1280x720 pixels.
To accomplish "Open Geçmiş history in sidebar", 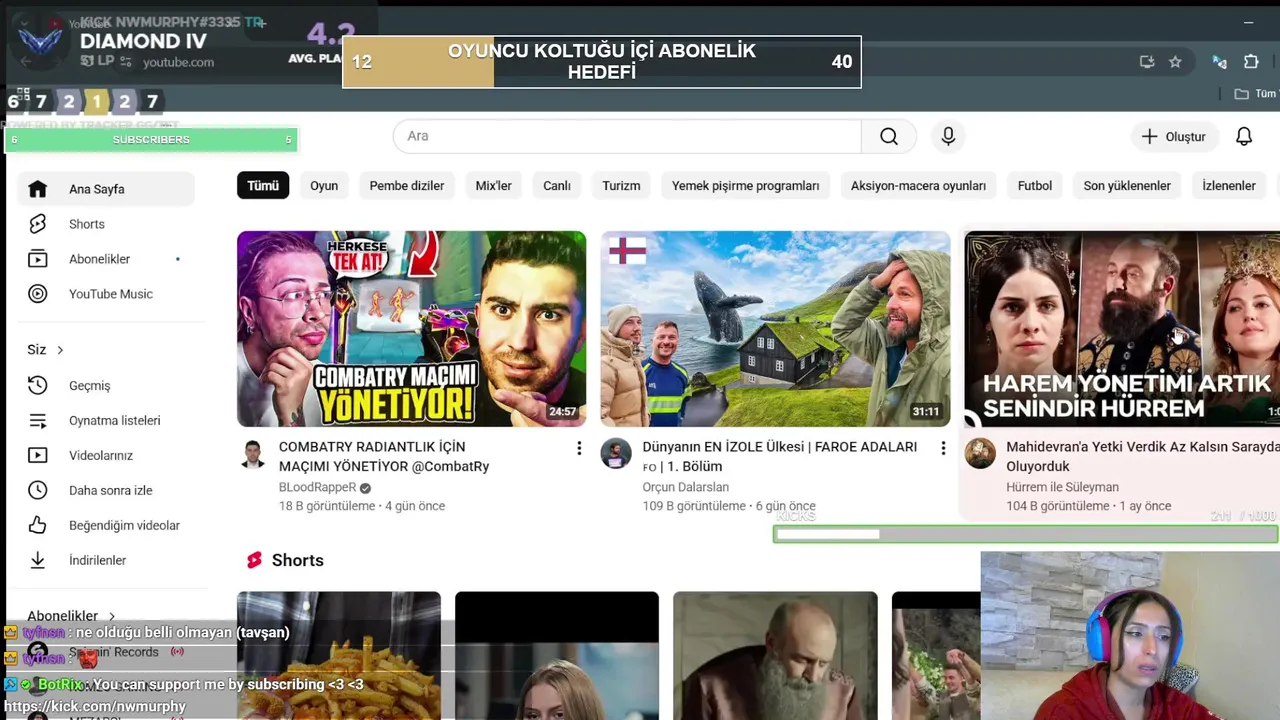I will tap(105, 385).
